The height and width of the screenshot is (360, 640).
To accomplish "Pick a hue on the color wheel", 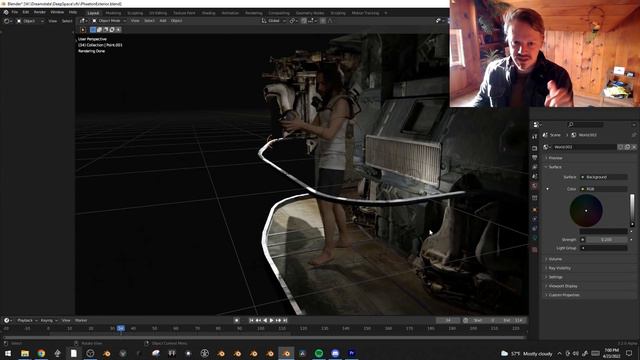I will tap(586, 211).
